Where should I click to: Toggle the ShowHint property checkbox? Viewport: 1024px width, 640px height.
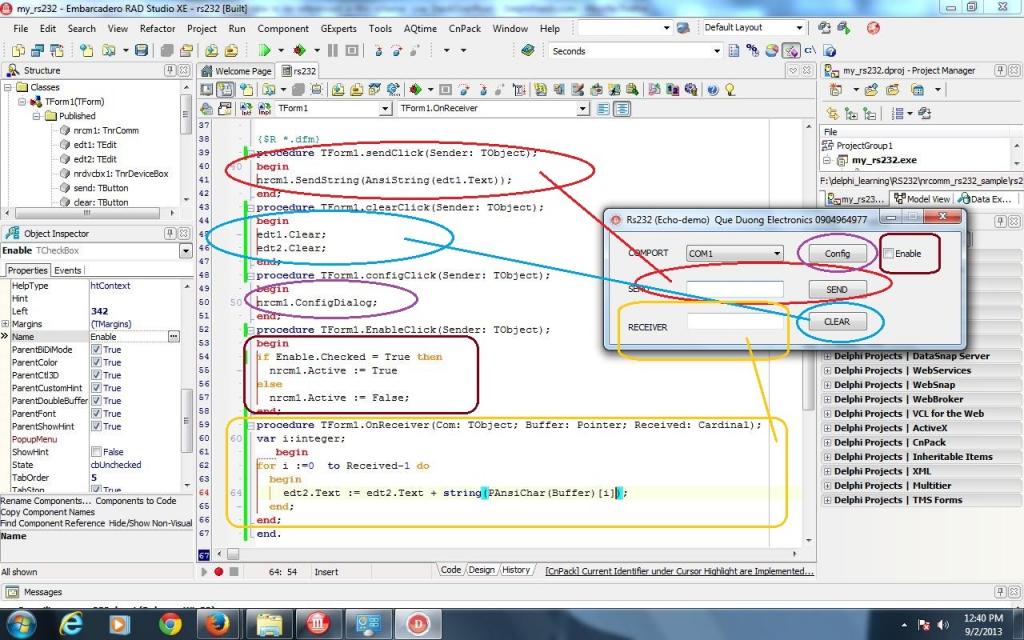point(97,452)
